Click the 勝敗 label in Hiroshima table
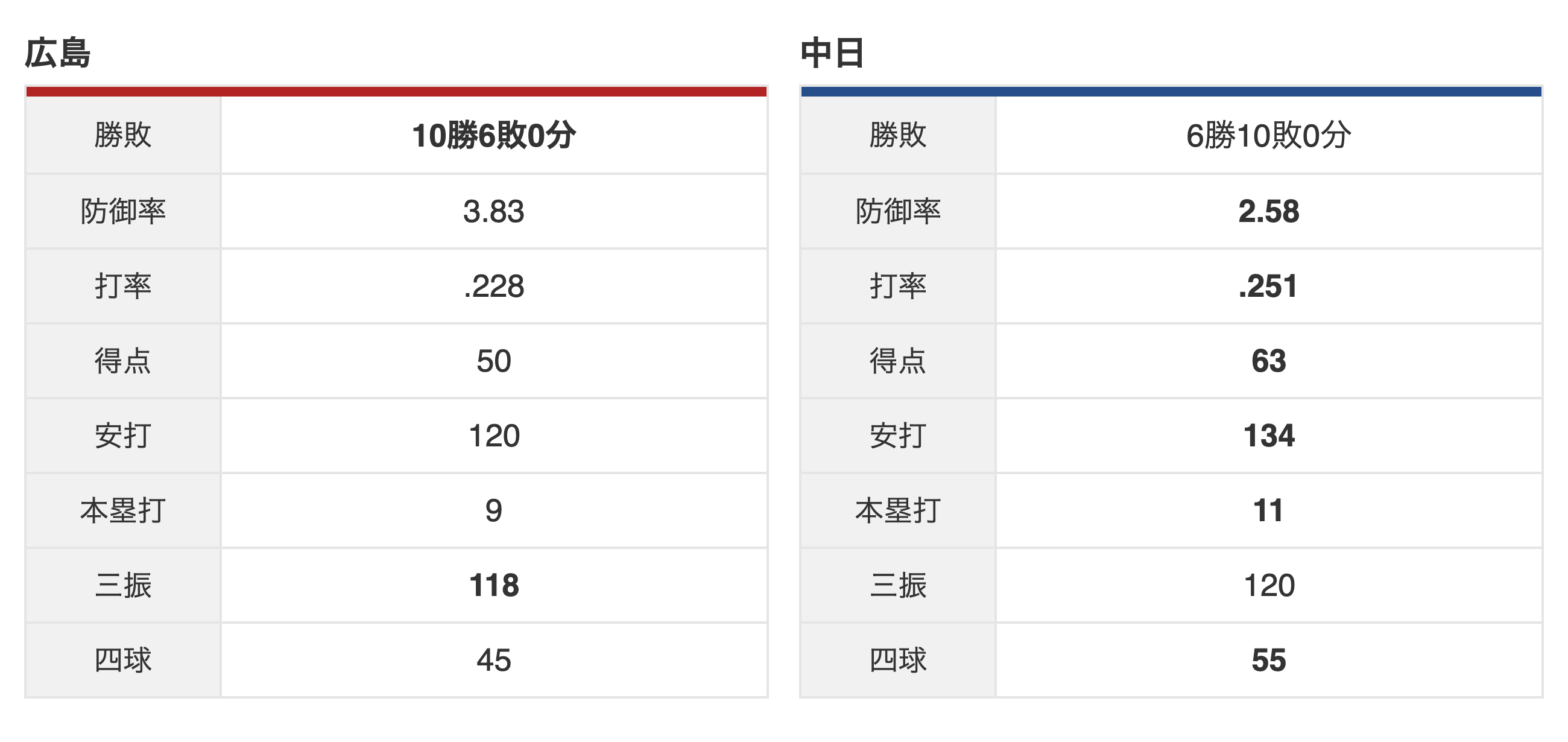 [123, 135]
